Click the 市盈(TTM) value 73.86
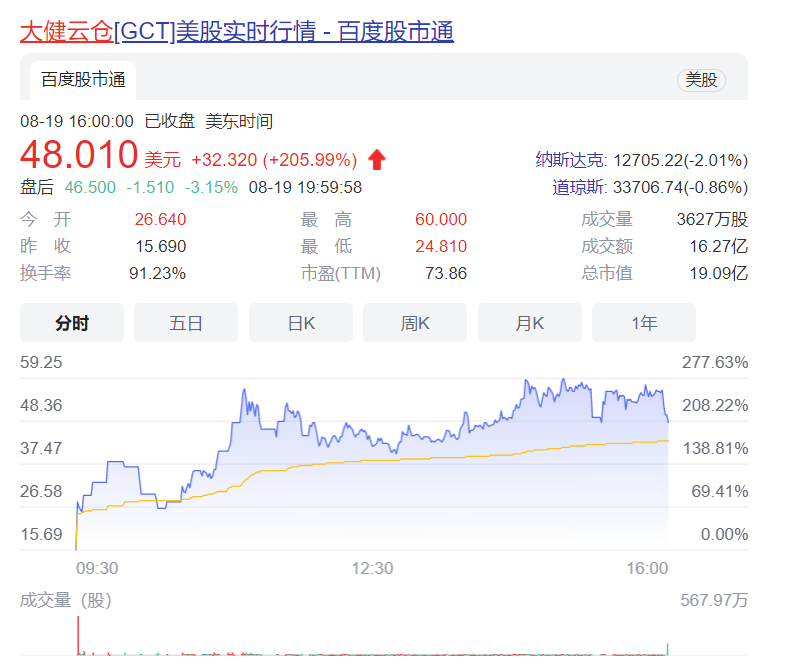Viewport: 788px width, 664px height. 446,273
